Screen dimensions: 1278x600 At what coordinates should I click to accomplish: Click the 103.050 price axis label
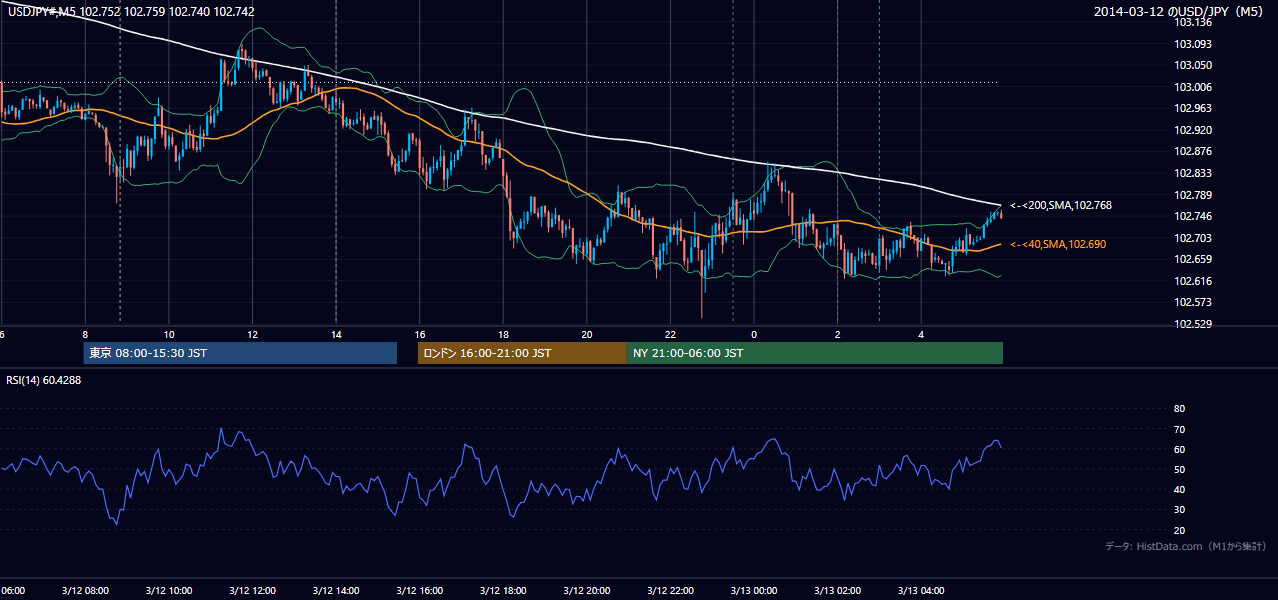click(1193, 65)
